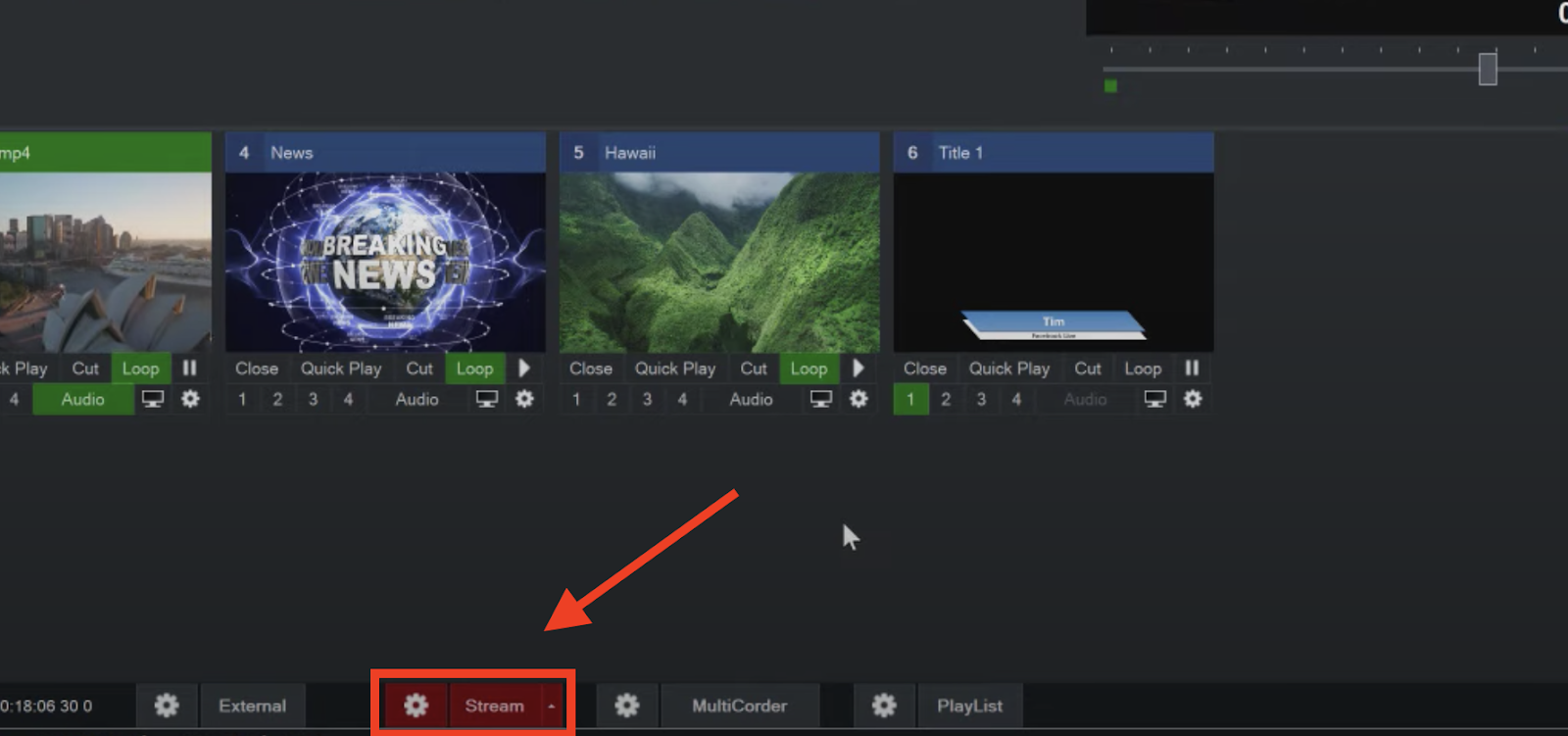Start streaming with the Stream button
The width and height of the screenshot is (1568, 736).
pos(494,706)
